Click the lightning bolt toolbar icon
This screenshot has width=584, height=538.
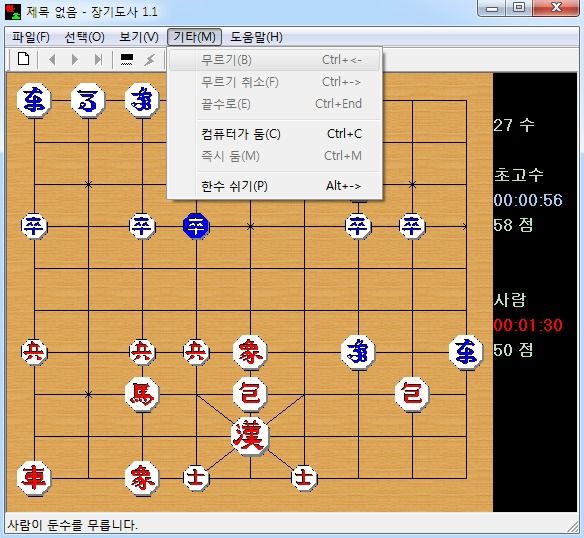click(x=150, y=59)
